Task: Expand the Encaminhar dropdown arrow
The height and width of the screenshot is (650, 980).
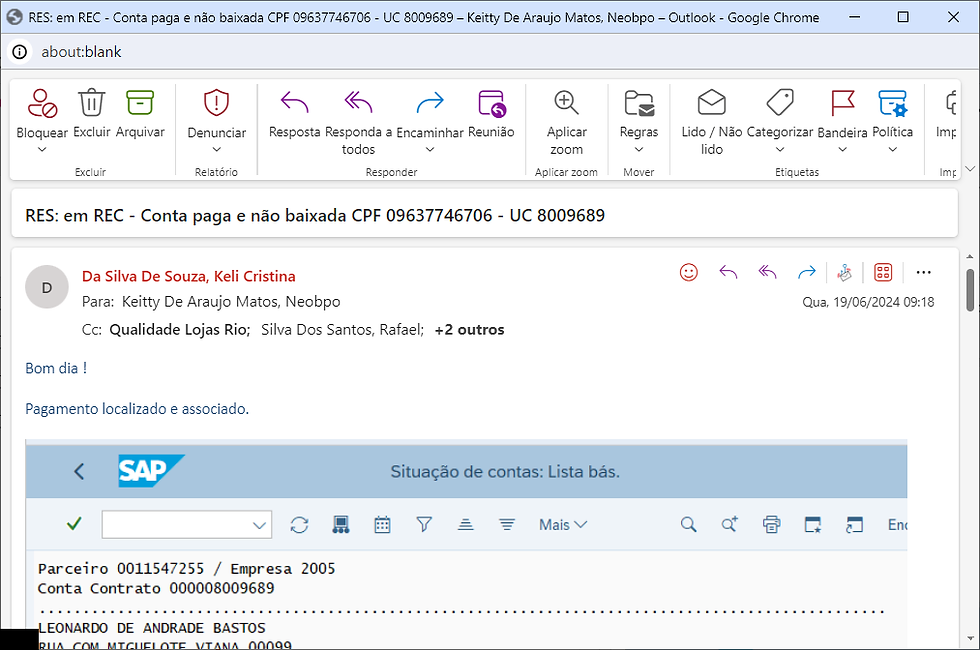Action: click(430, 149)
